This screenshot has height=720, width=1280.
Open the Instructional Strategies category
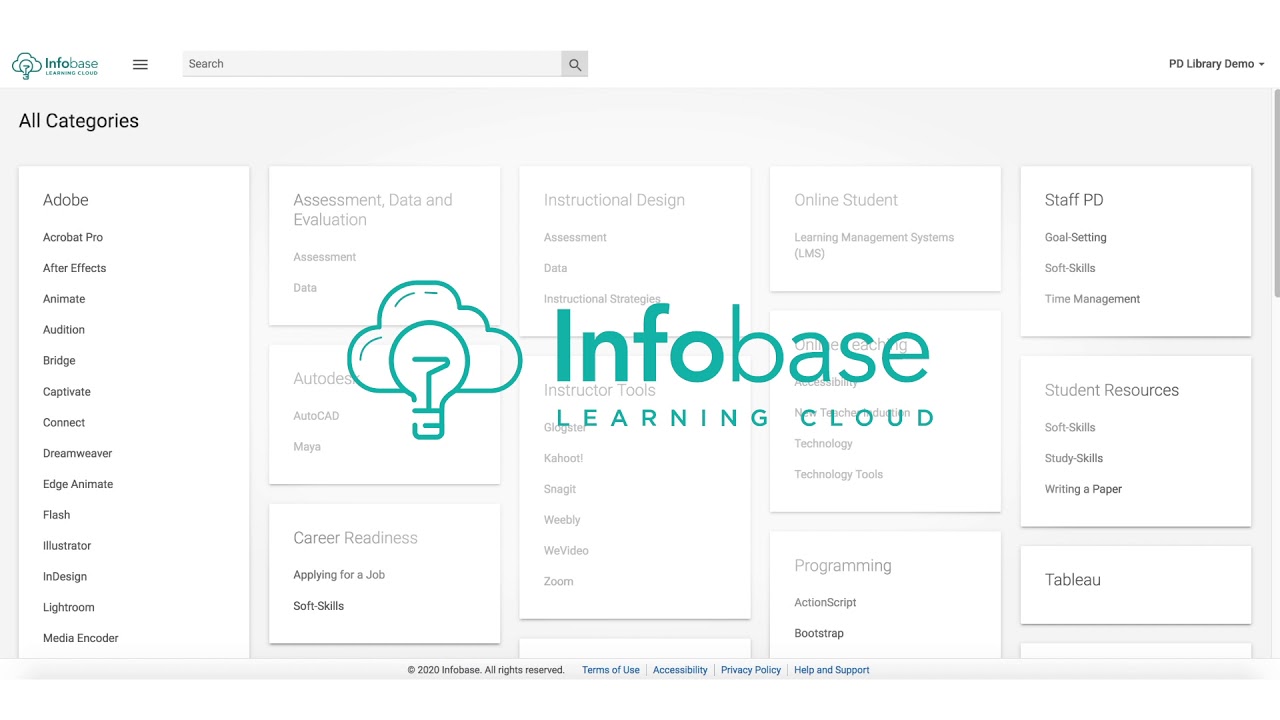pos(602,299)
